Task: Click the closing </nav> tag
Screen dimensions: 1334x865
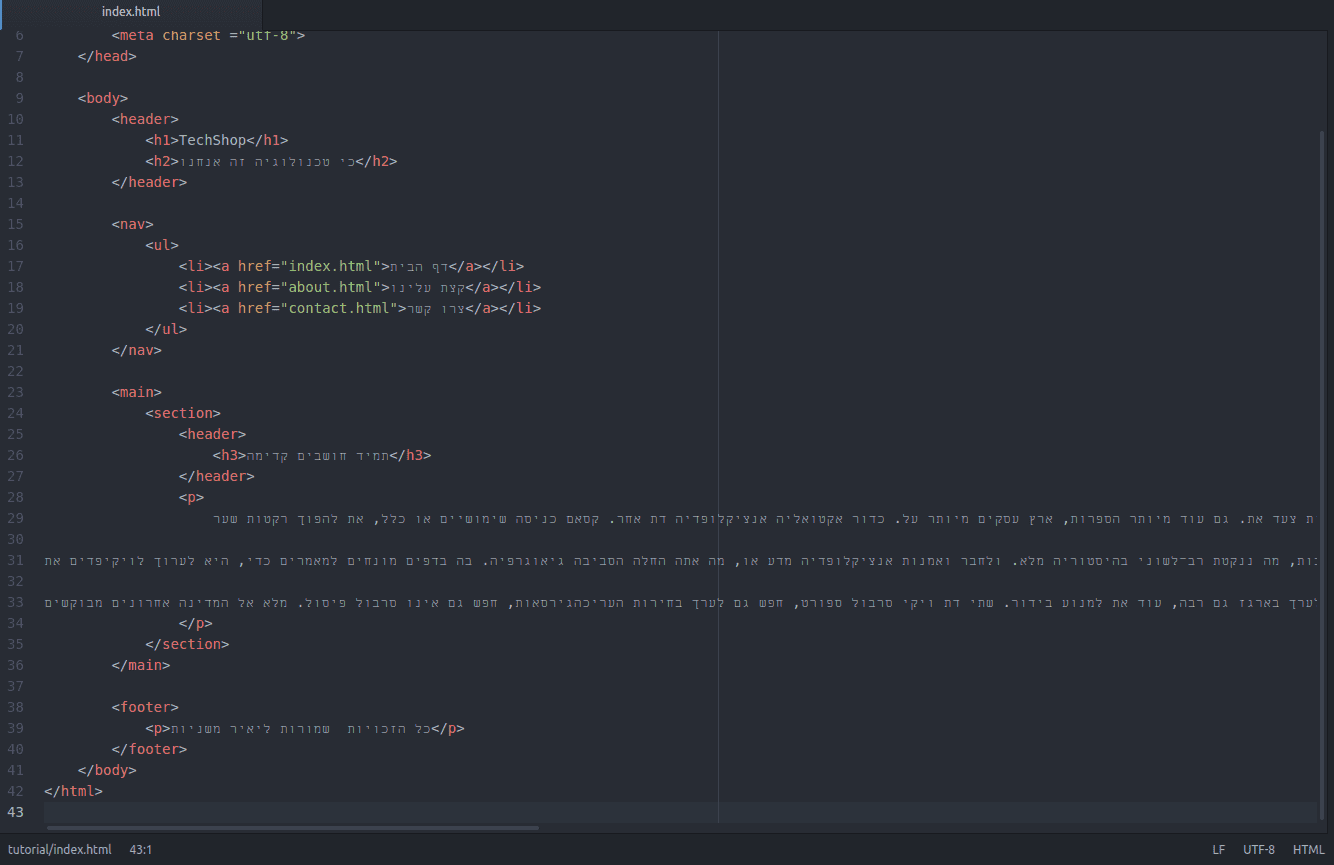Action: tap(137, 350)
